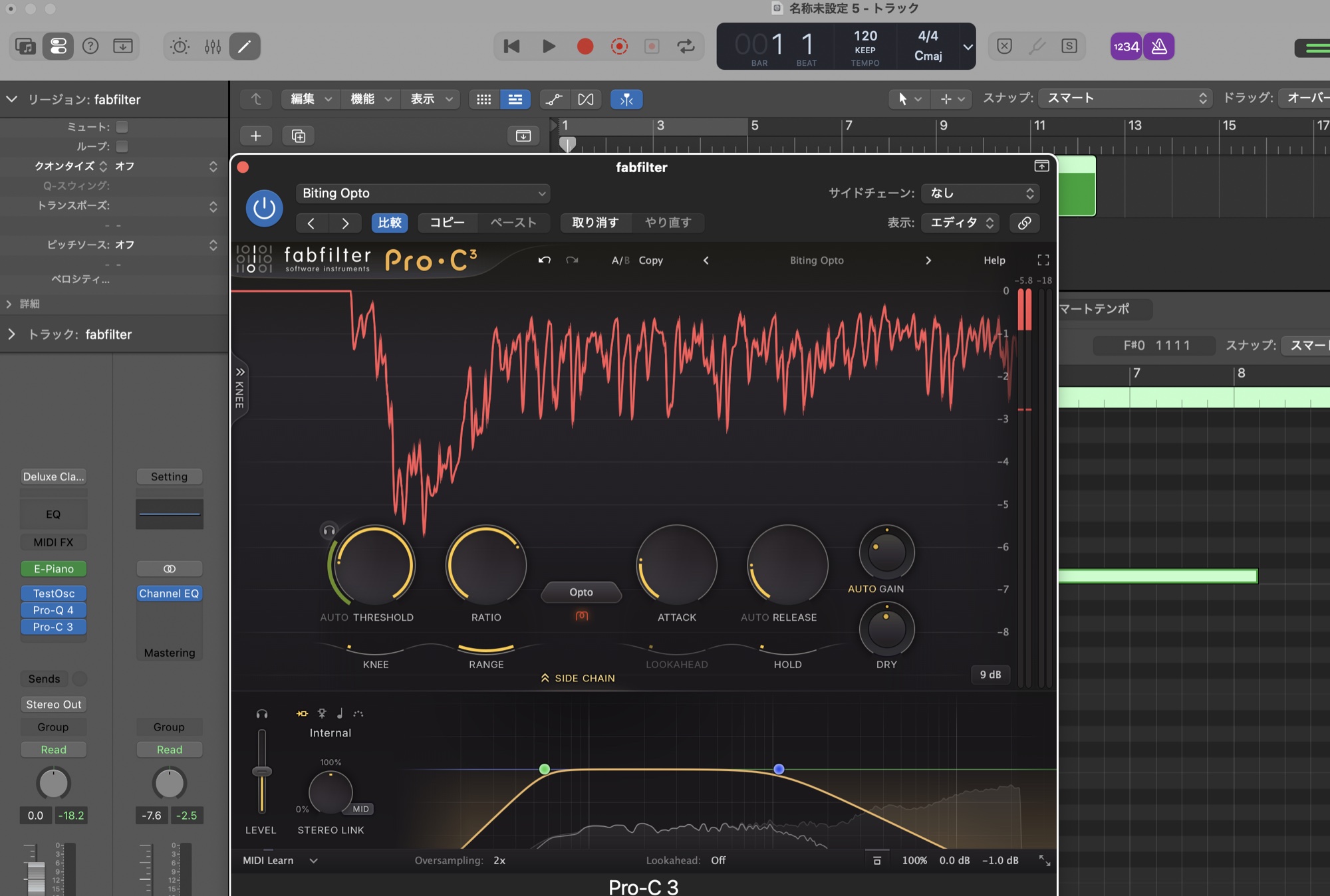This screenshot has height=896, width=1330.
Task: Add new track plus button
Action: [255, 136]
